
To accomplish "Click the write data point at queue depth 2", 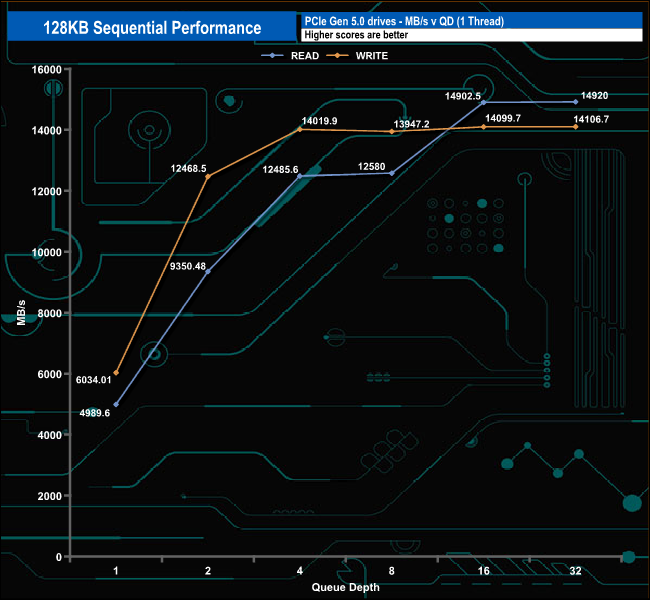I will tap(208, 177).
